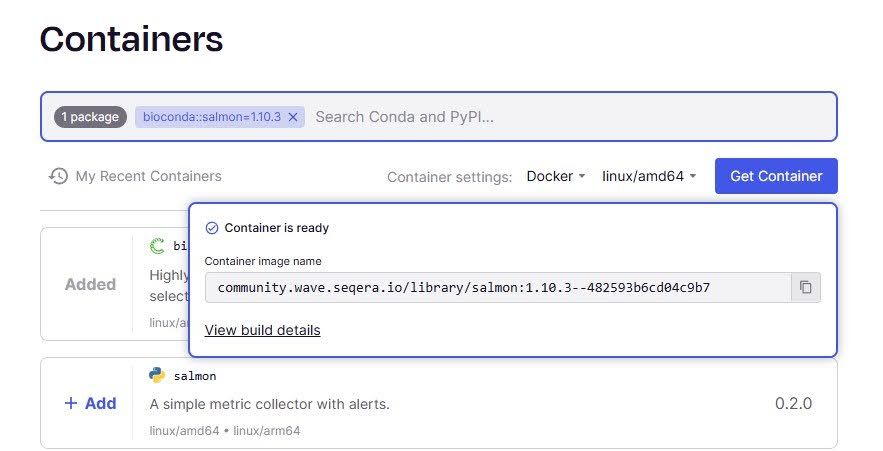Click the salmon package name
Viewport: 883px width, 451px height.
click(x=195, y=376)
